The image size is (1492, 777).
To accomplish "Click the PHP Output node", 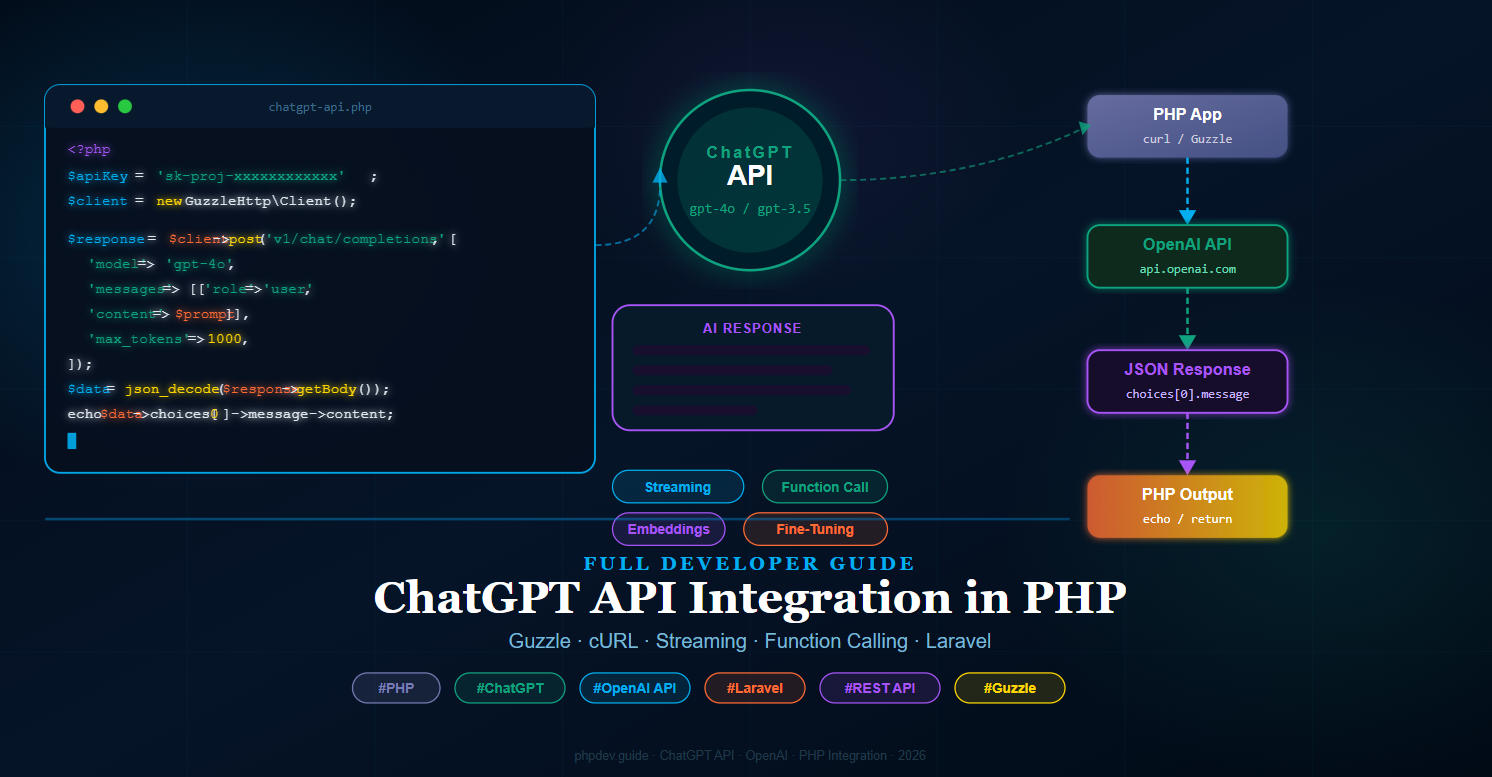I will [x=1186, y=506].
